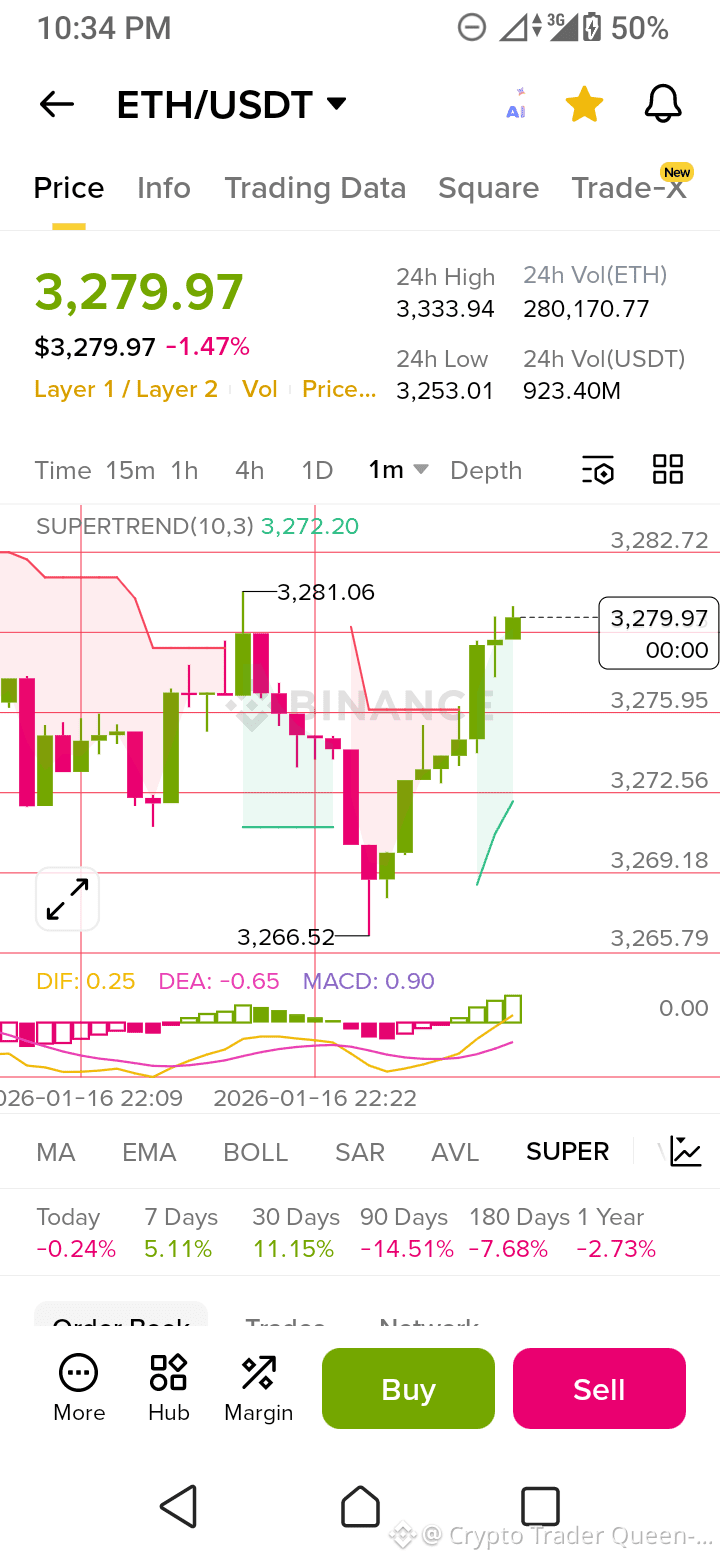Open the Trading Data tab
The width and height of the screenshot is (720, 1560).
pyautogui.click(x=315, y=188)
